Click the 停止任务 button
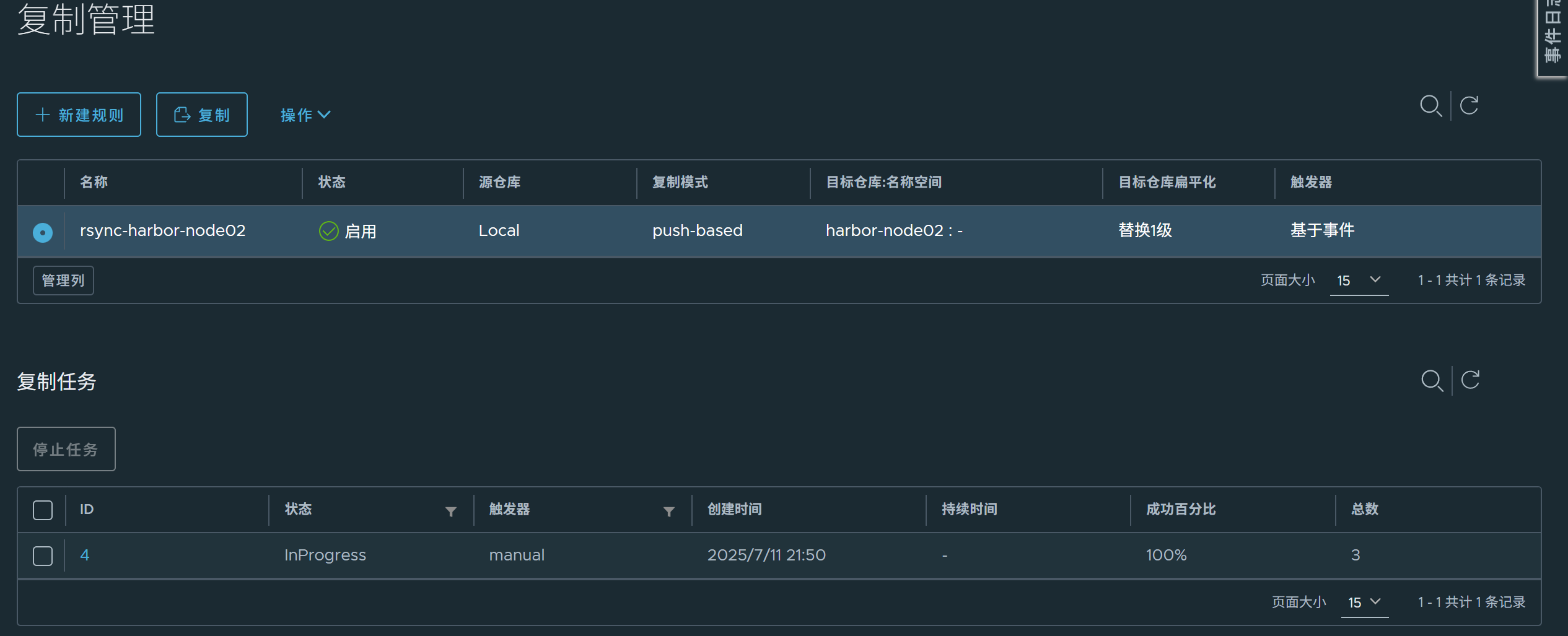The height and width of the screenshot is (636, 1568). (x=66, y=450)
